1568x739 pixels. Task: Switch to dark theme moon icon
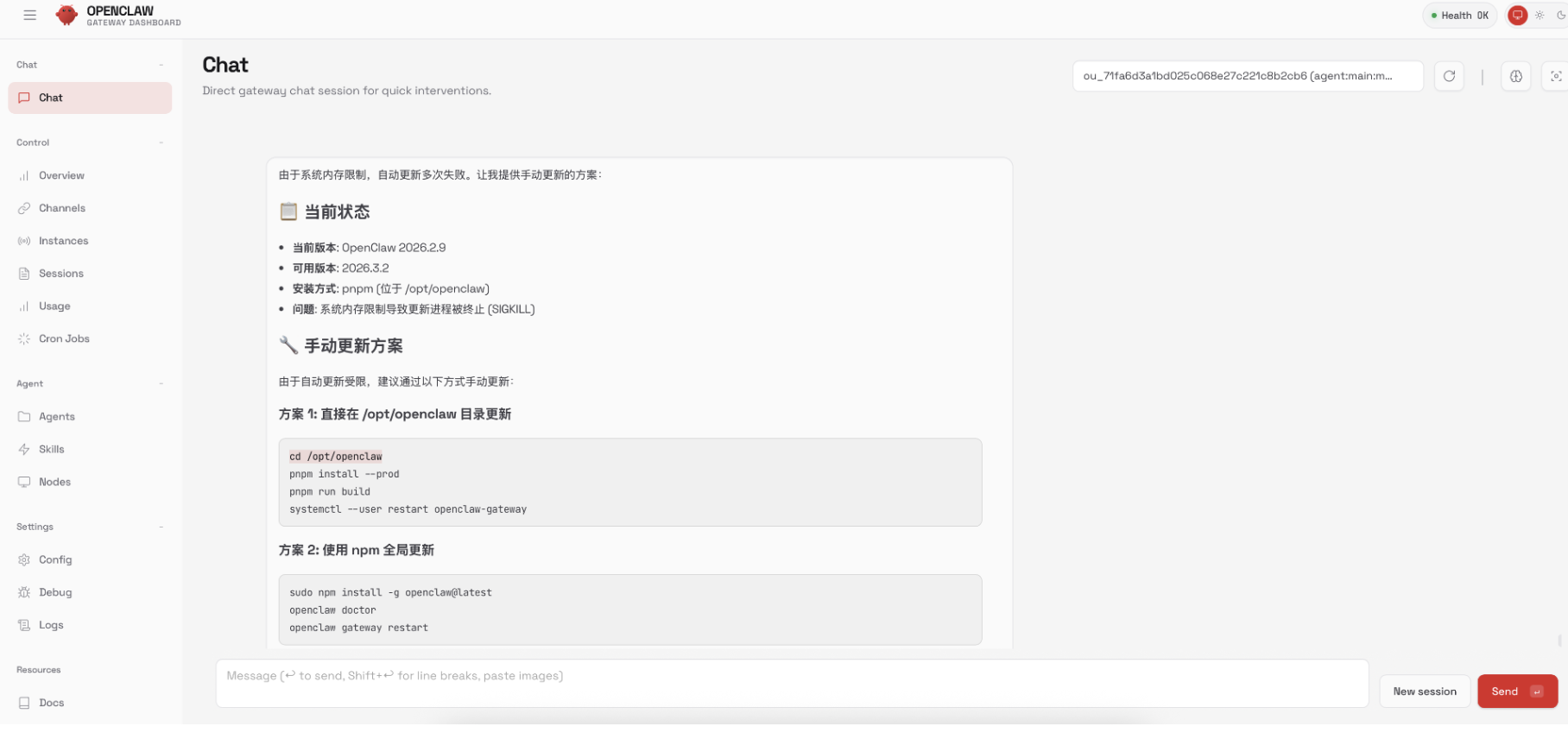[1560, 15]
